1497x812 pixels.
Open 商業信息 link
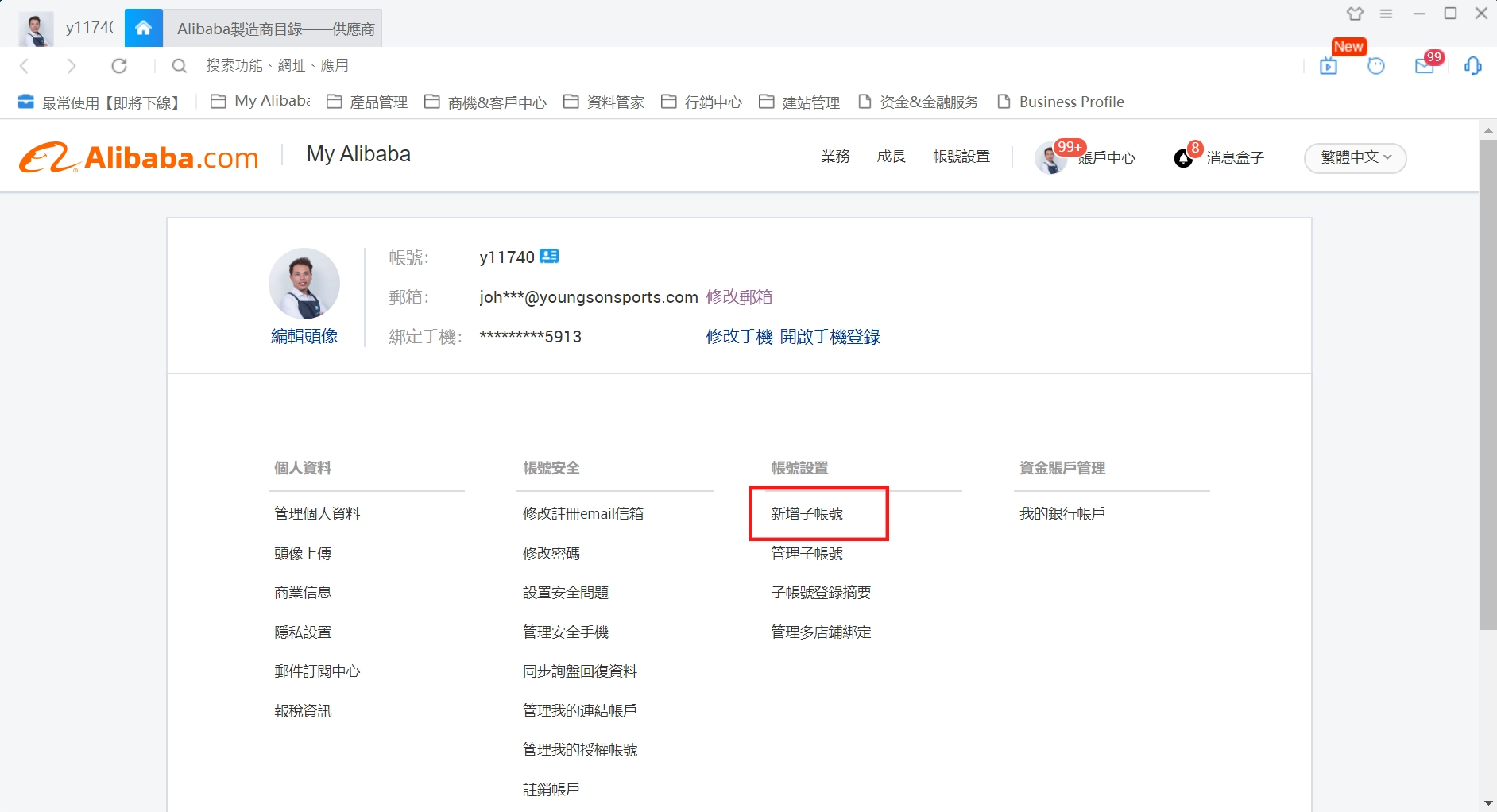[303, 592]
